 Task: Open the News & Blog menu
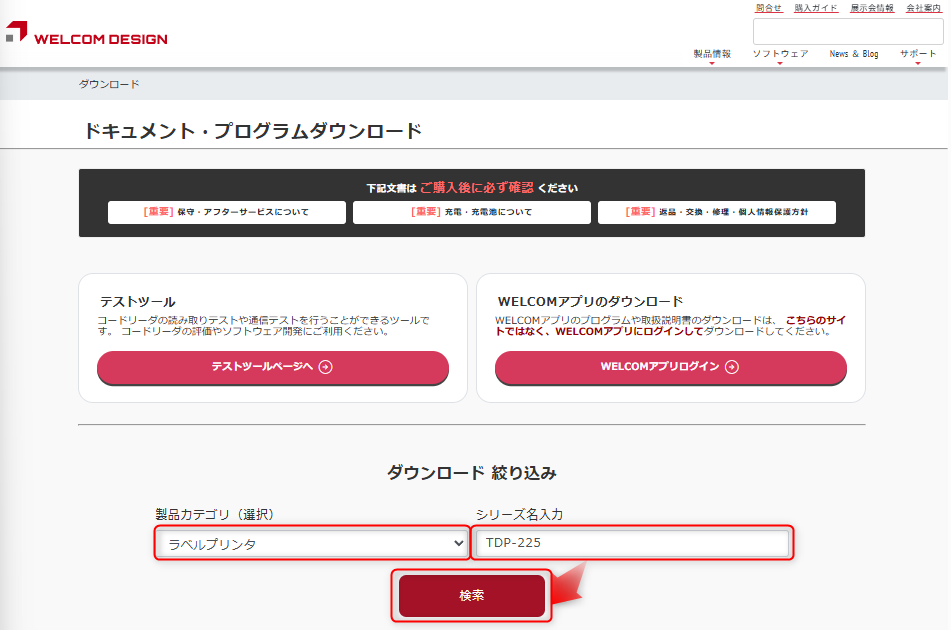(853, 54)
